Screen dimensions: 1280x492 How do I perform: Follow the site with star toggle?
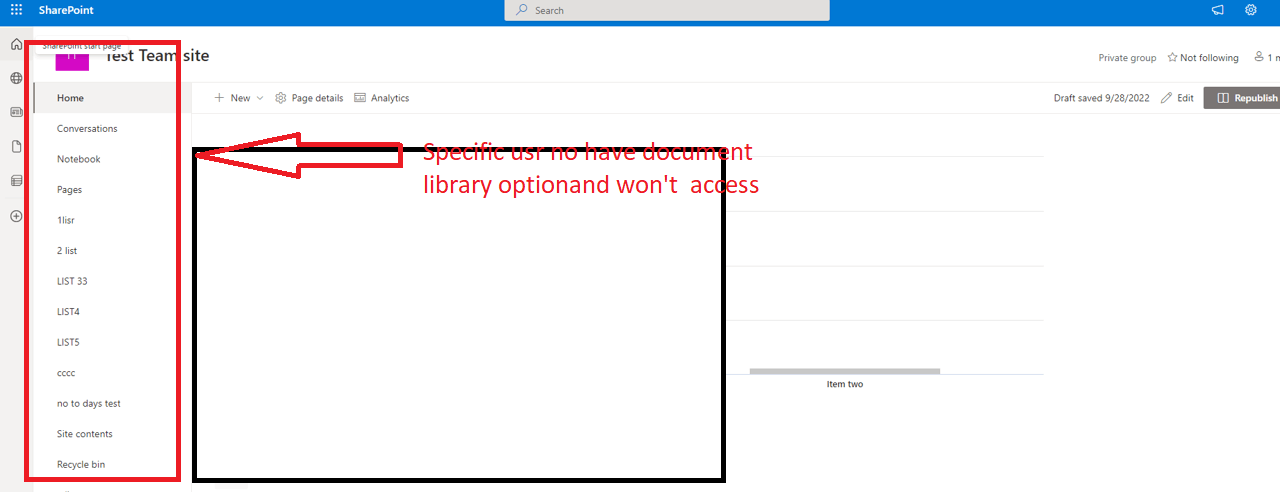1203,58
